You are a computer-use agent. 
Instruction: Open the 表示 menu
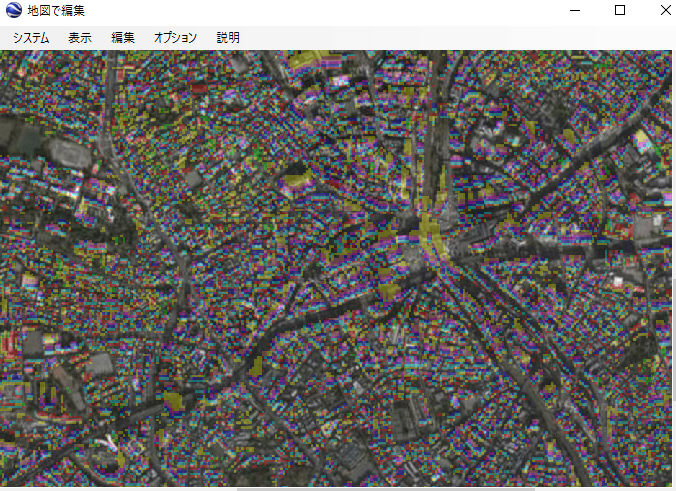80,37
